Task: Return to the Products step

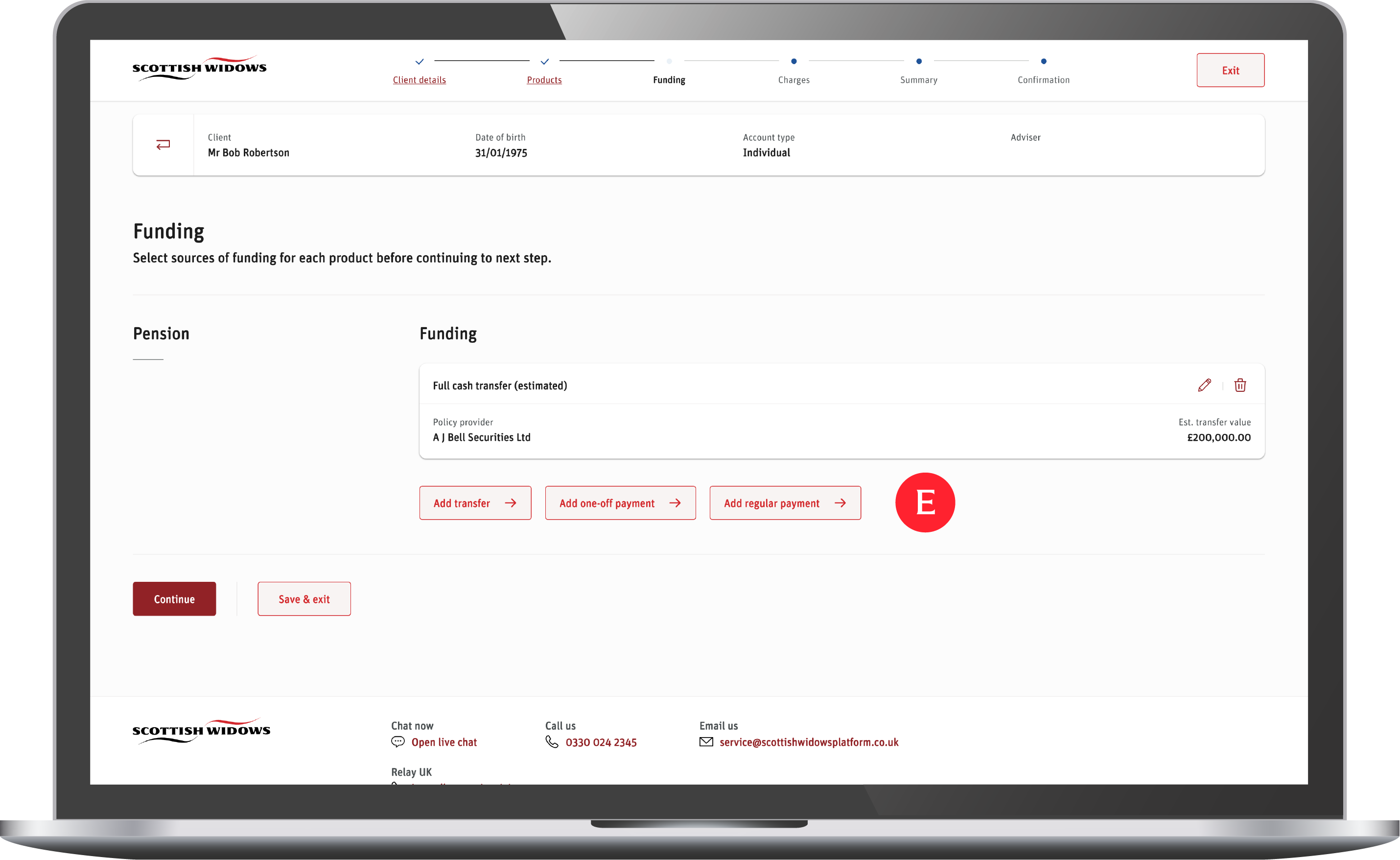Action: (x=544, y=80)
